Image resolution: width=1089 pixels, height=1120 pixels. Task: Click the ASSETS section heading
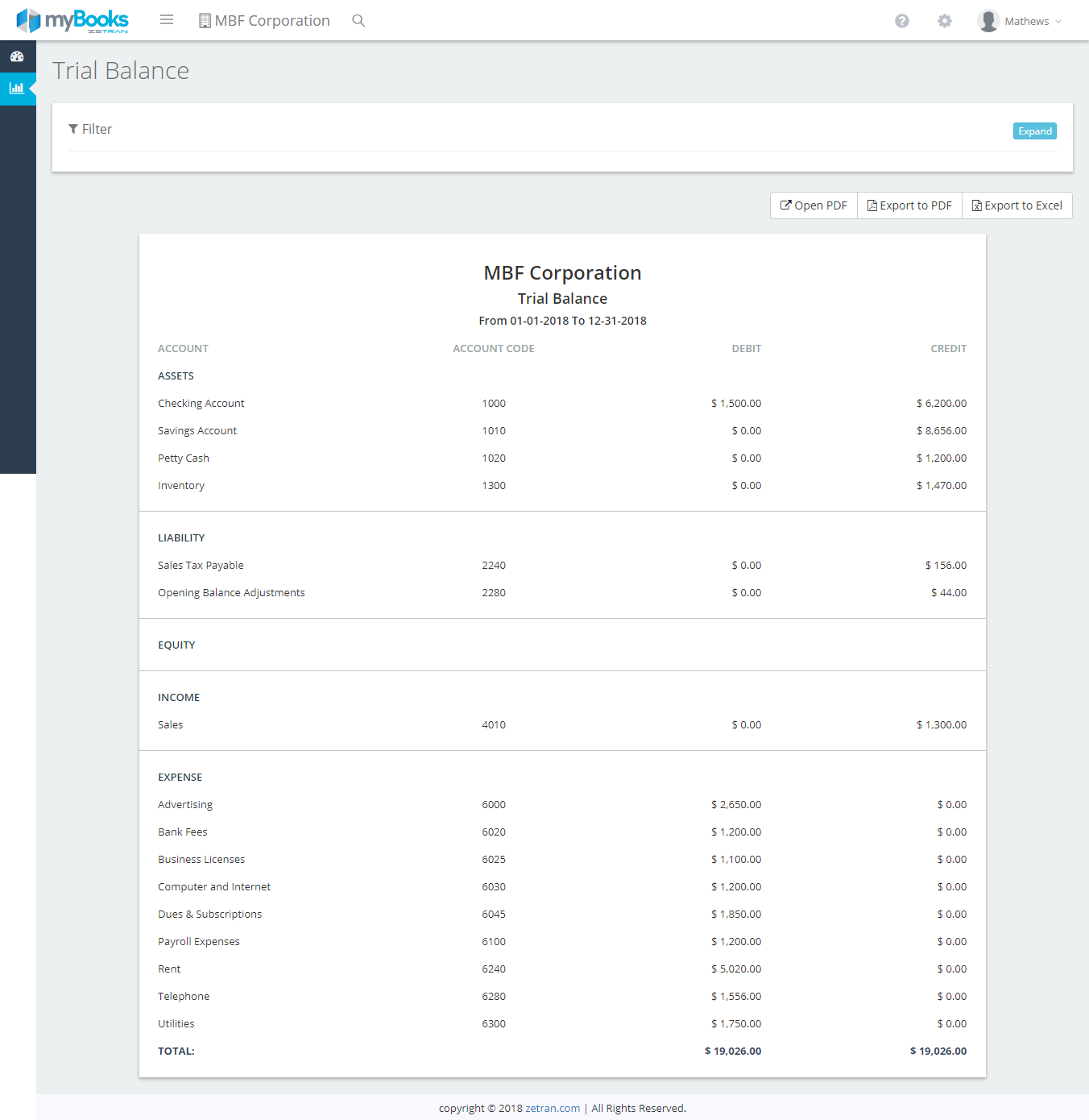[x=176, y=376]
